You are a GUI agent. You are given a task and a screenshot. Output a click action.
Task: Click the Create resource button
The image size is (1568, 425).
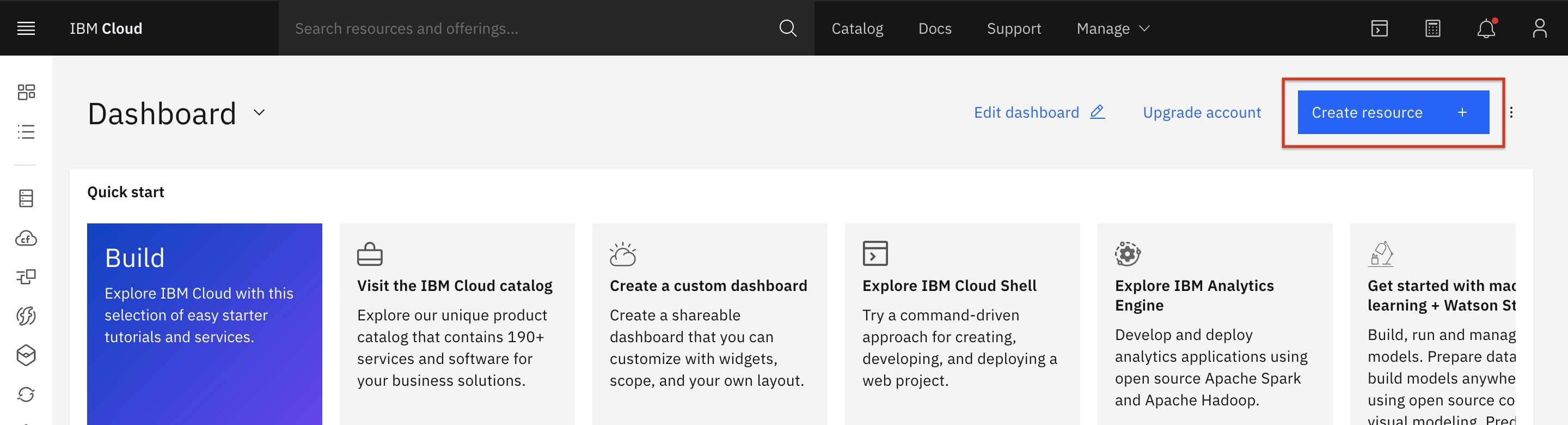click(1393, 113)
